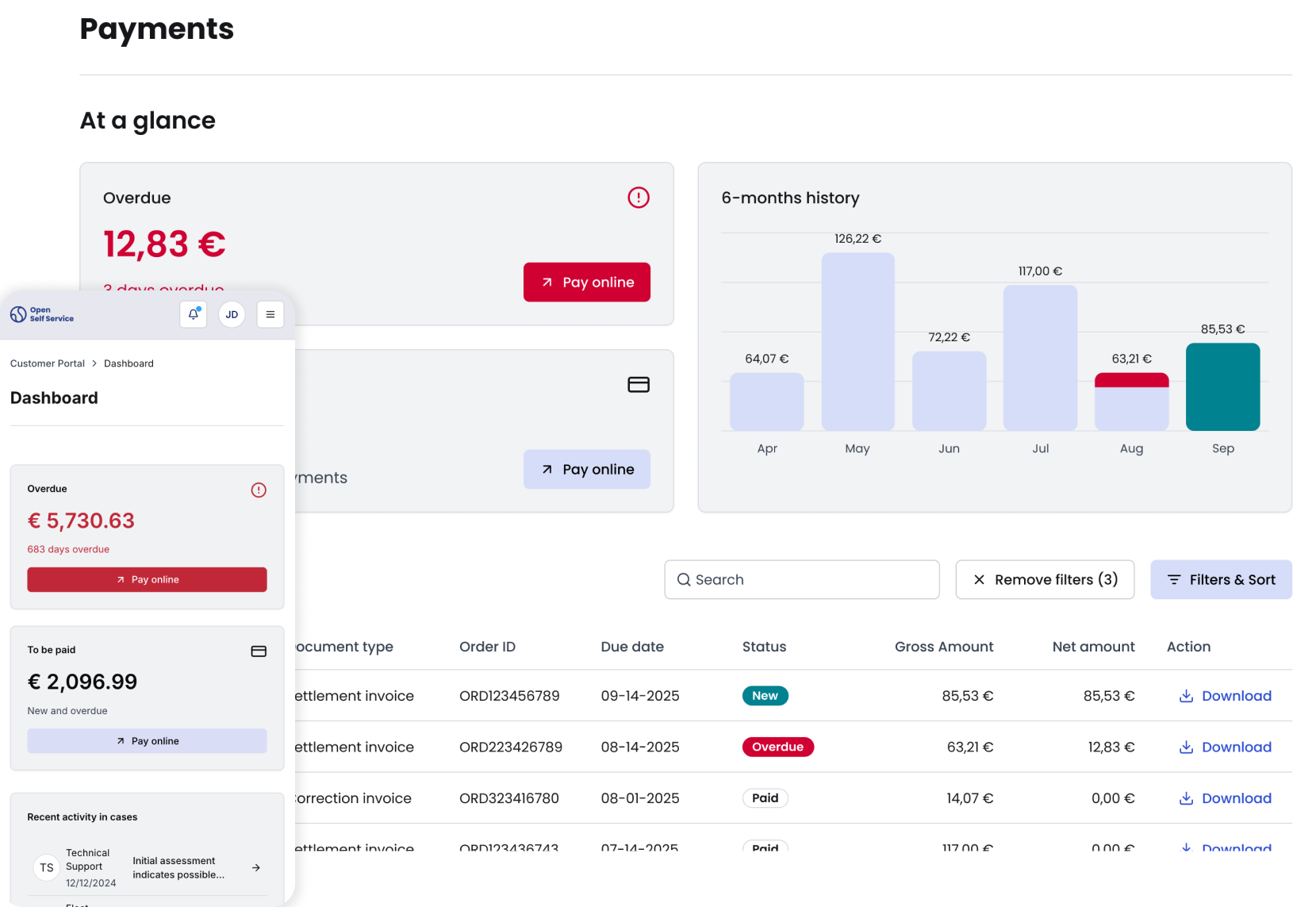The width and height of the screenshot is (1316, 907).
Task: Click Pay online on the Overdue card
Action: point(586,282)
